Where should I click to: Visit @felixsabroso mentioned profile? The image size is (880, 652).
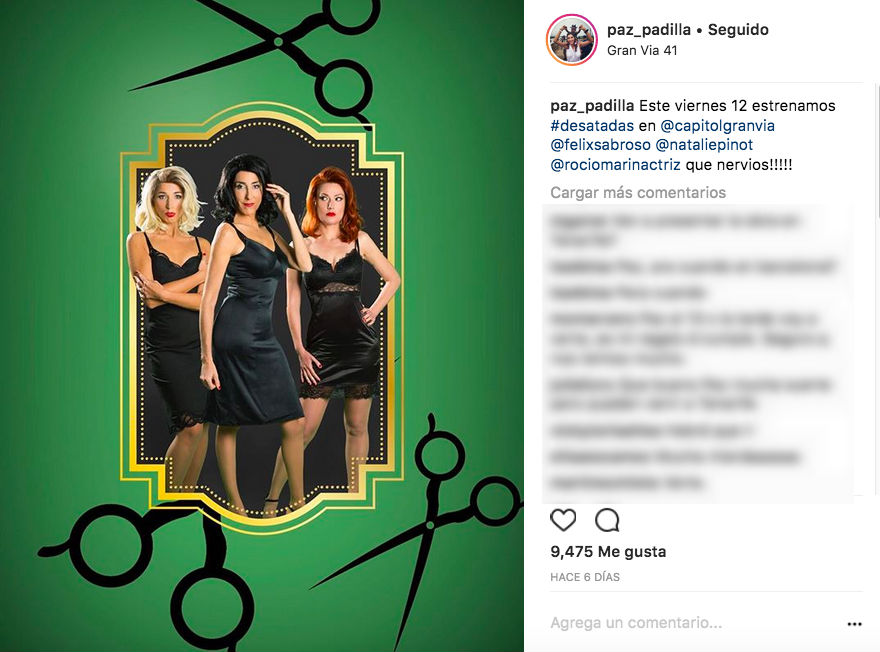click(x=600, y=145)
